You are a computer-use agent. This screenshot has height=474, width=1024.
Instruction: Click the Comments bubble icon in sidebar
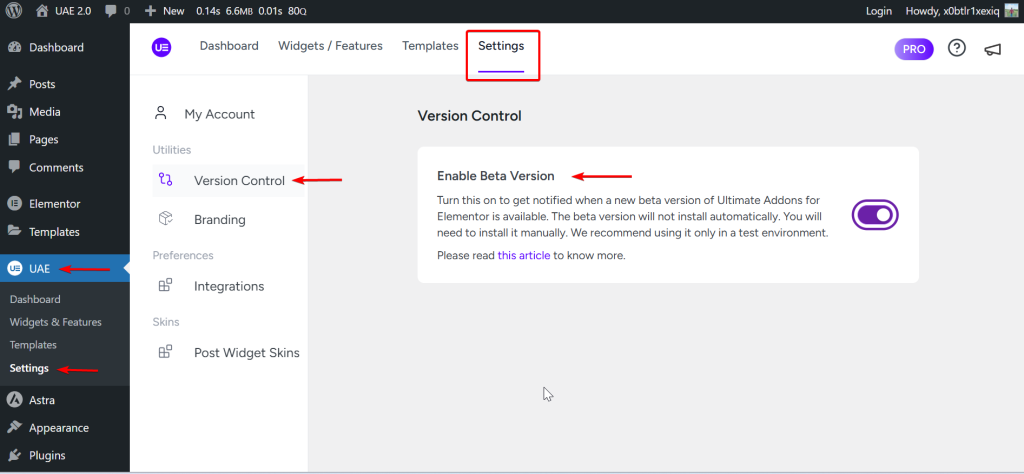tap(14, 166)
